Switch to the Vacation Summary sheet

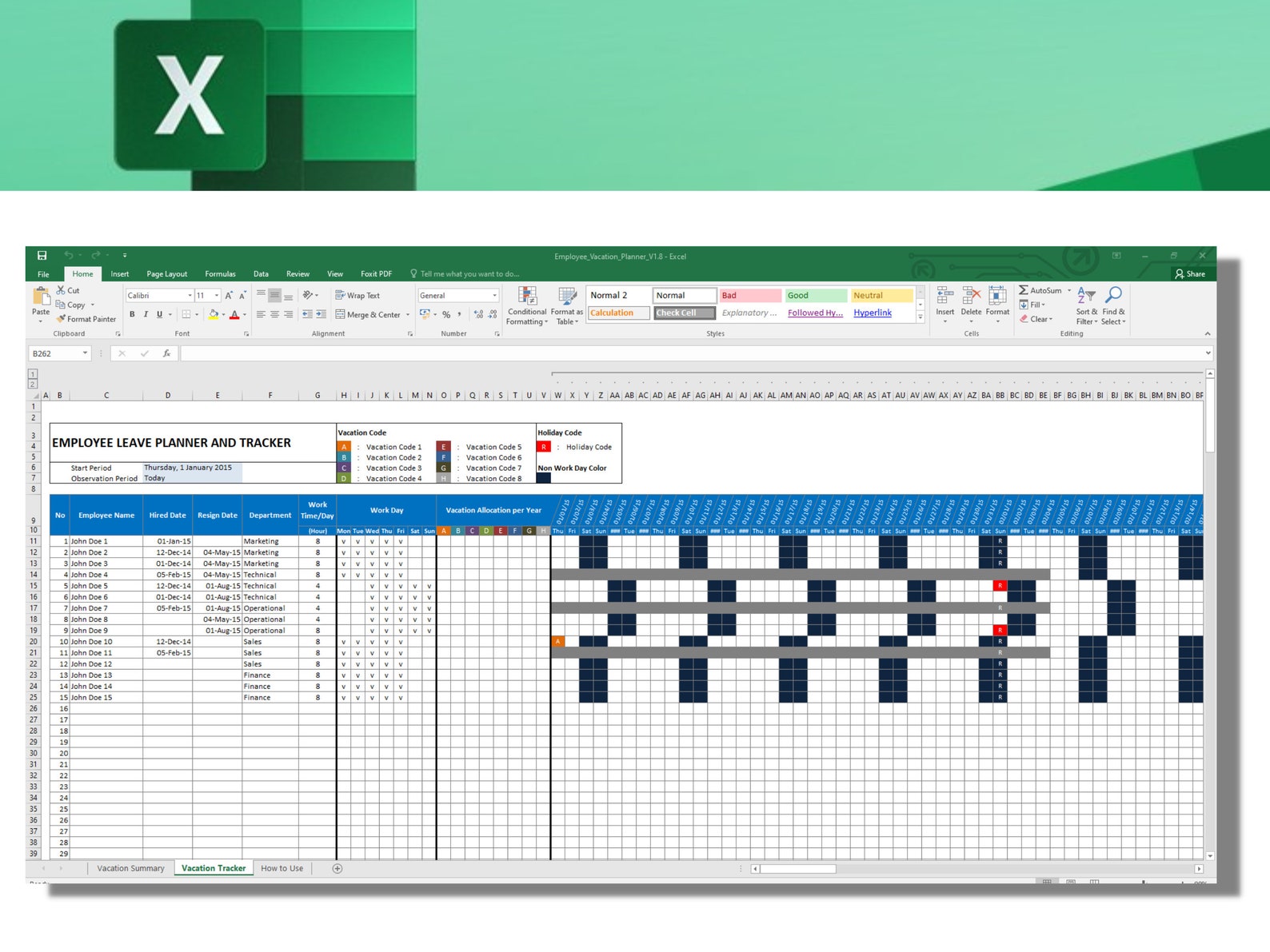[x=130, y=868]
